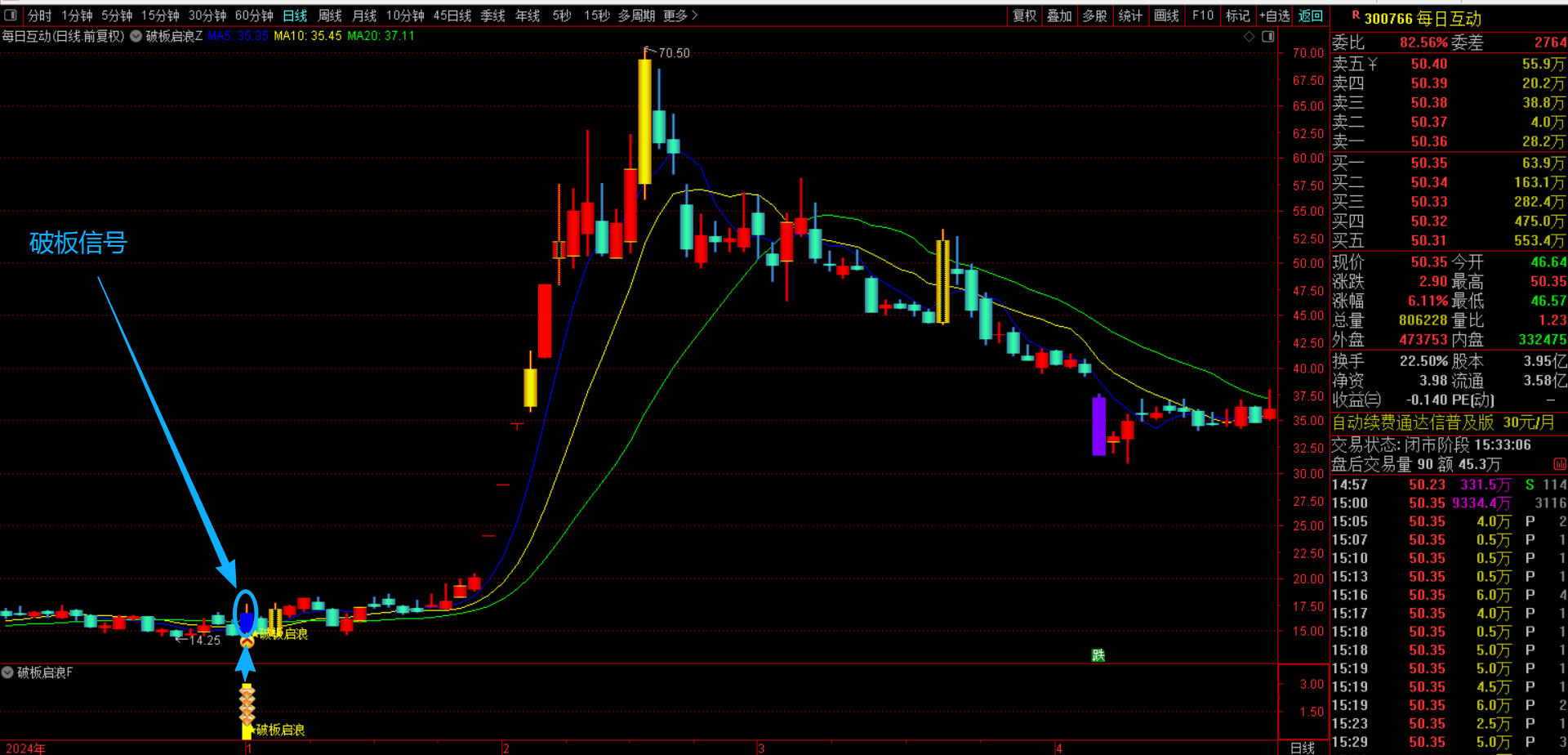This screenshot has width=1568, height=755.
Task: Click the orange signal icon under the circled candle
Action: pos(247,642)
